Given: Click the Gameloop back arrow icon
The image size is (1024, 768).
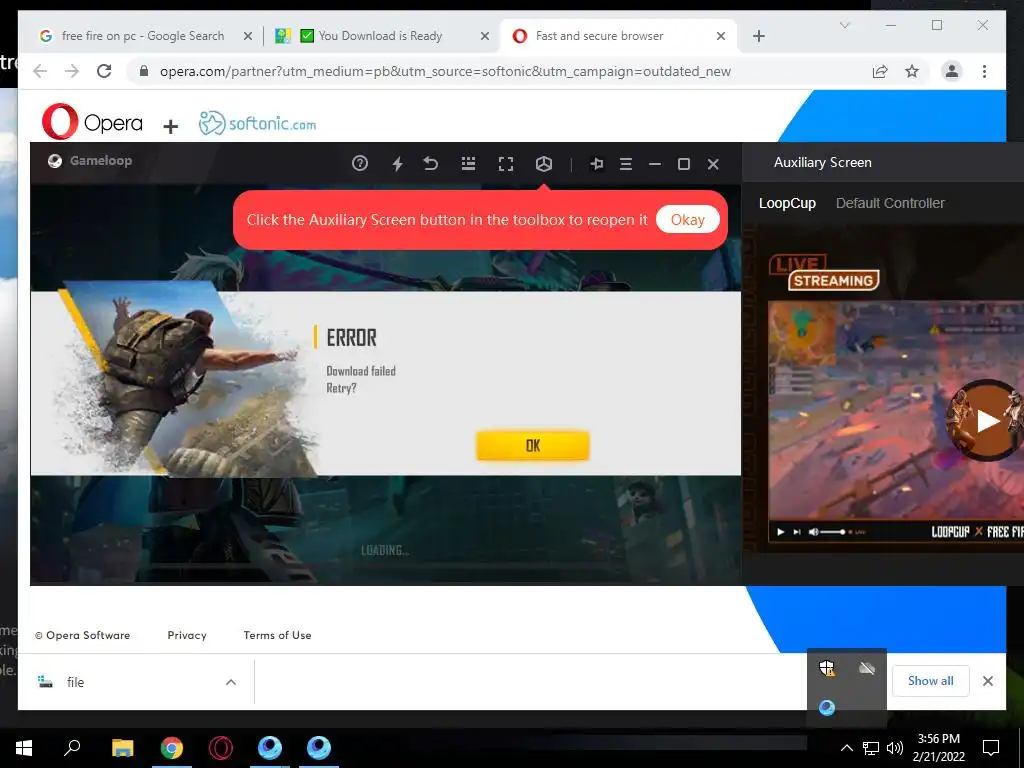Looking at the screenshot, I should [430, 163].
